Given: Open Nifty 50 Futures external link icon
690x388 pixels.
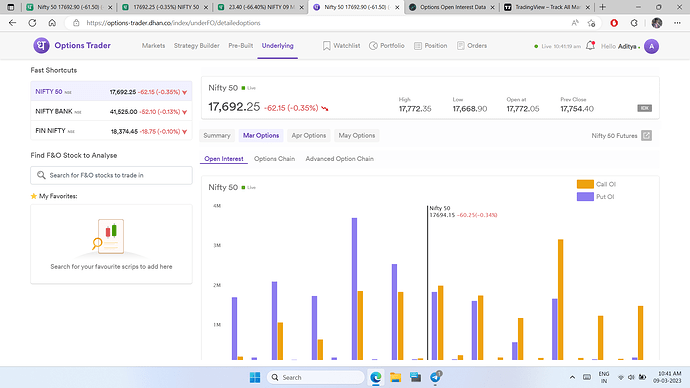Looking at the screenshot, I should (646, 135).
